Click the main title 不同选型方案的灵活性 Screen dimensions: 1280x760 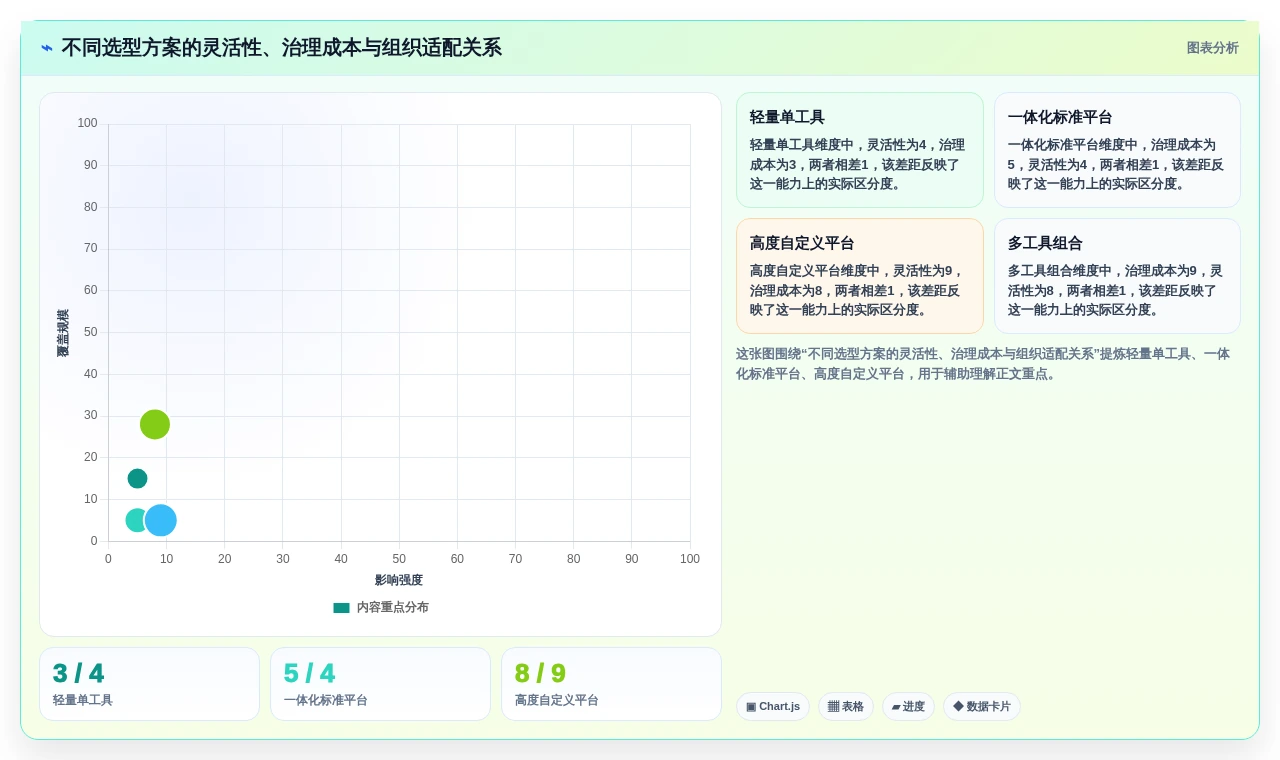[x=281, y=48]
